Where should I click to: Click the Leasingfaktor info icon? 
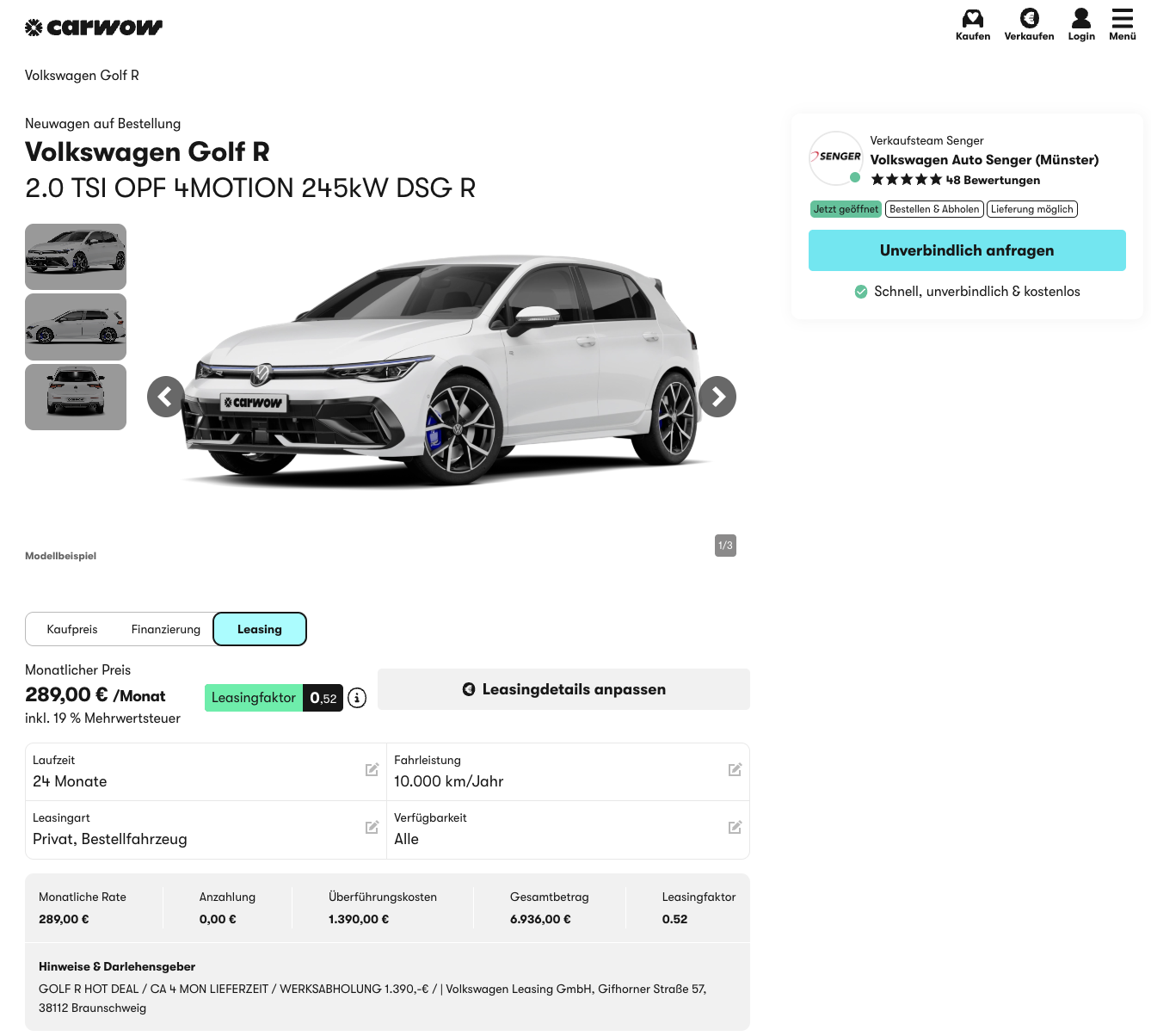click(357, 698)
